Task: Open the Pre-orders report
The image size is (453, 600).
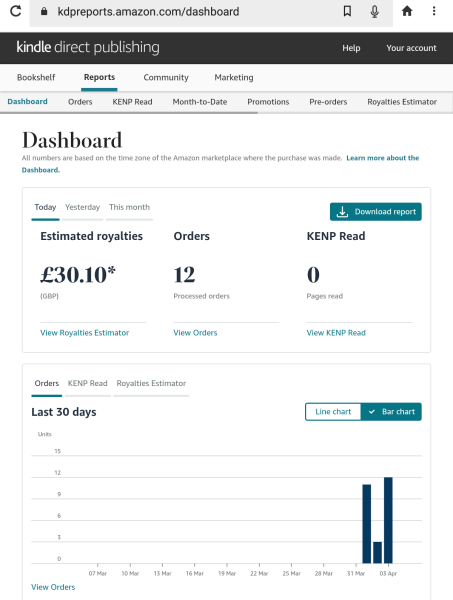Action: tap(328, 102)
